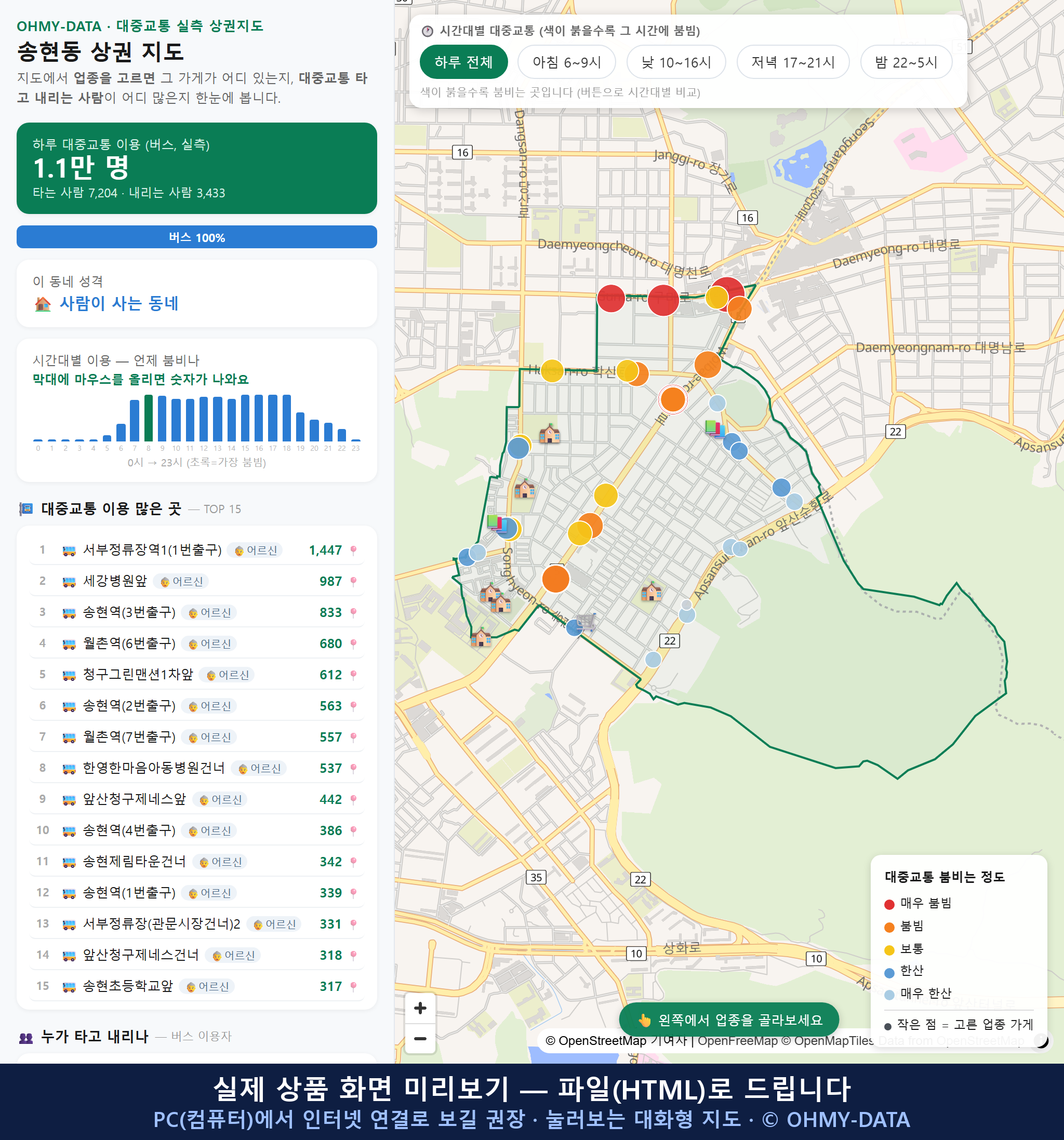
Task: Click the 왼쪽에서 업종을 골라보세요 prompt button
Action: click(729, 1020)
